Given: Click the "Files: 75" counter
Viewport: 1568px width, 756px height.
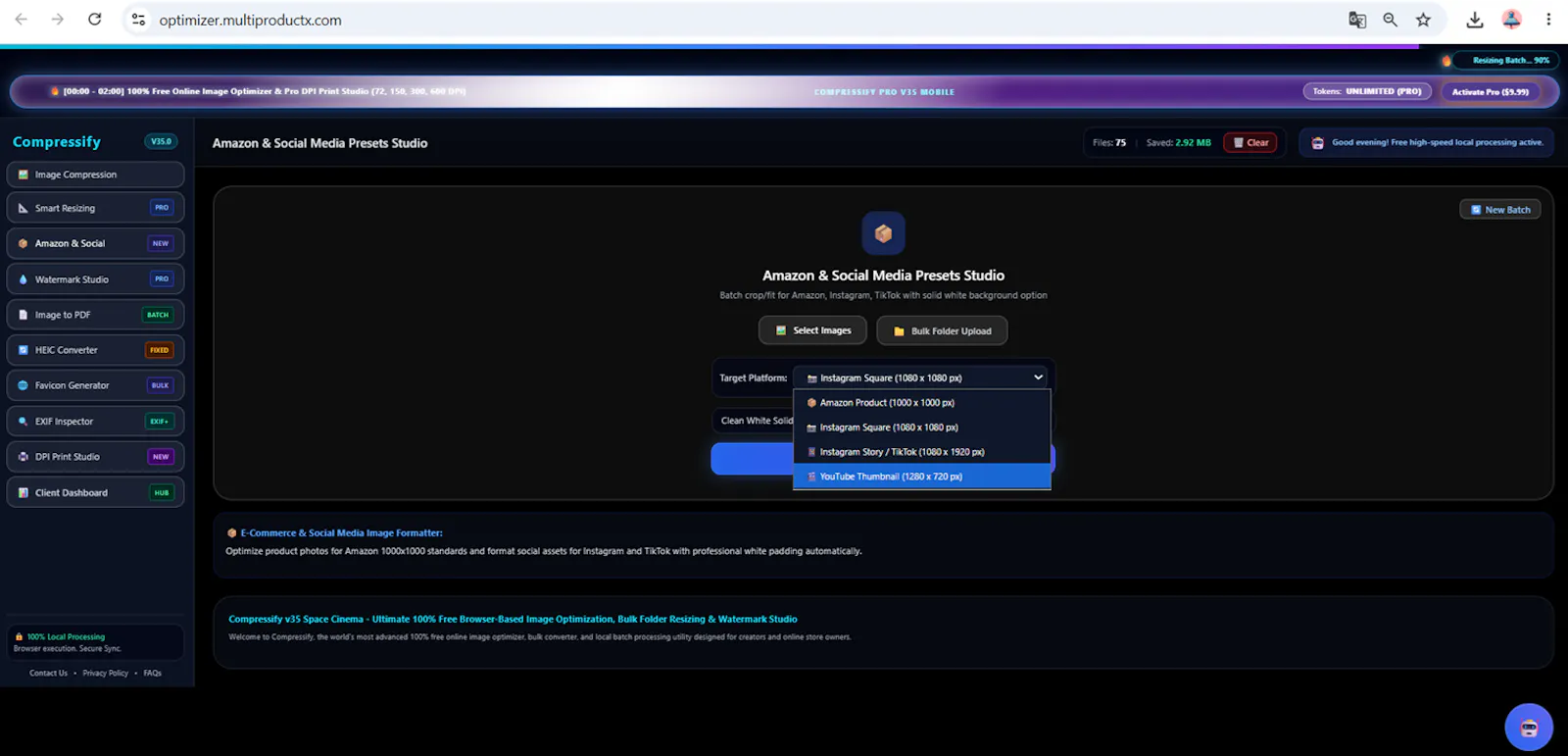Looking at the screenshot, I should click(x=1109, y=143).
